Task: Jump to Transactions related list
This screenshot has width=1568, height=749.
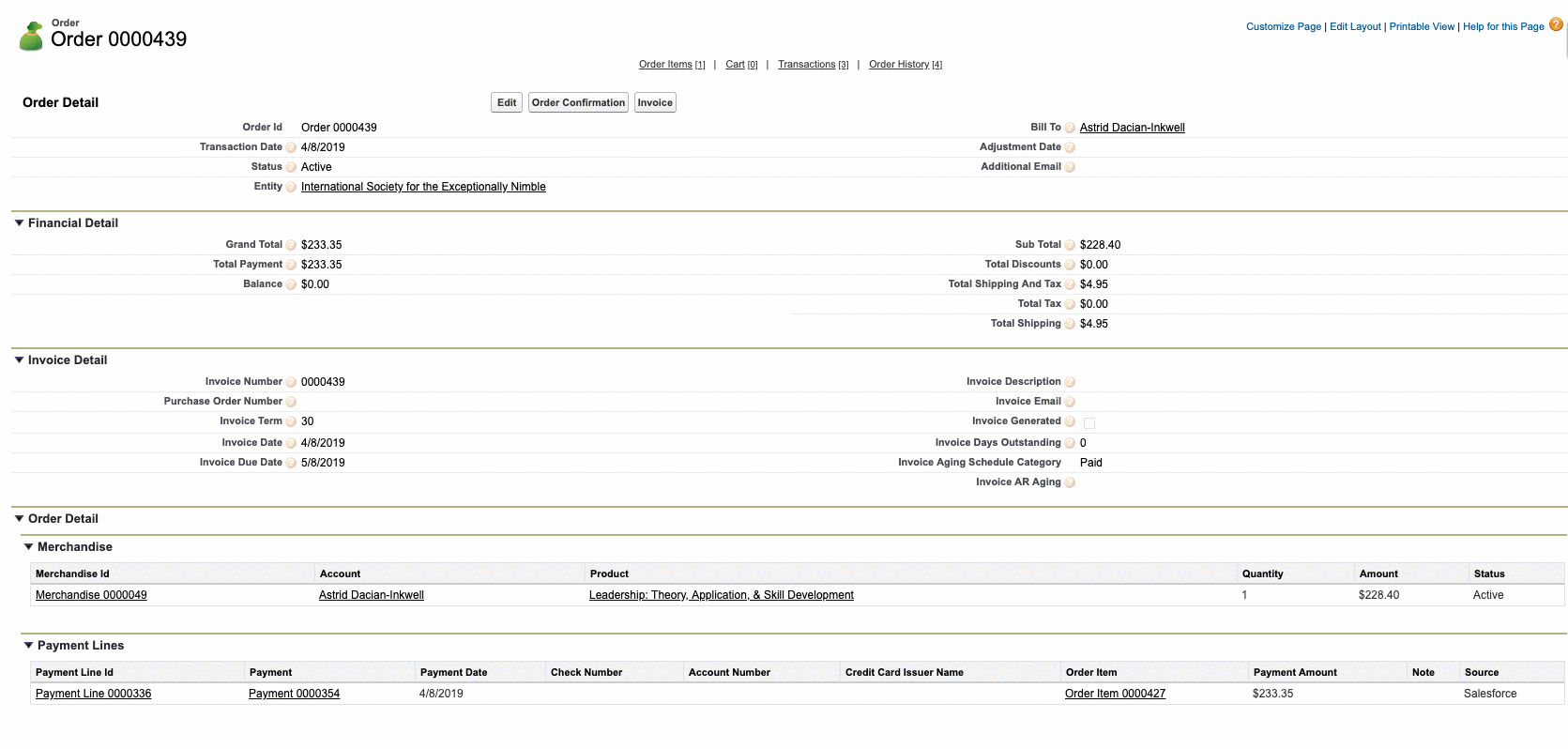Action: (x=806, y=65)
